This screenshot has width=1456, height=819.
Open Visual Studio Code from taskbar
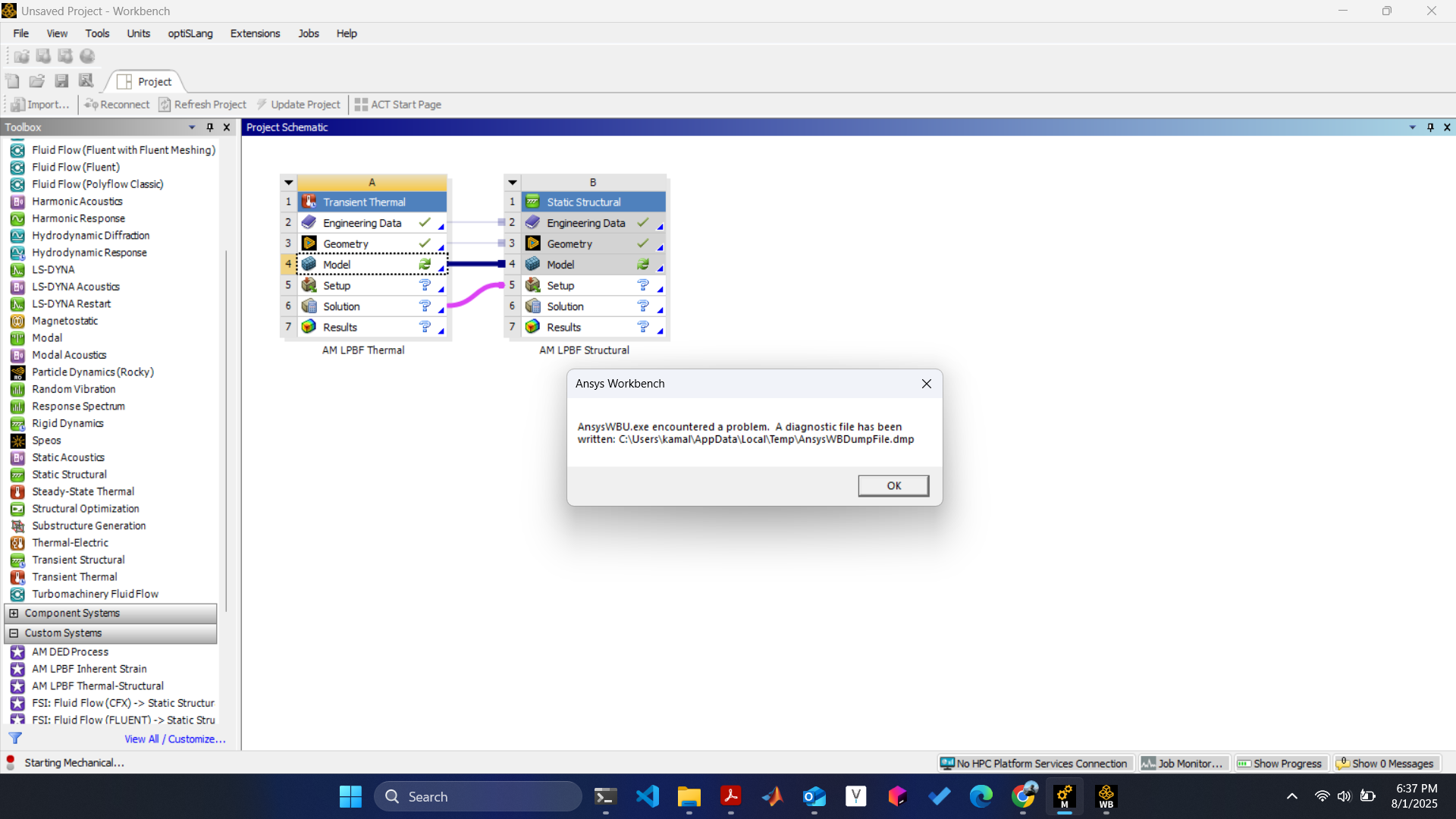[648, 797]
